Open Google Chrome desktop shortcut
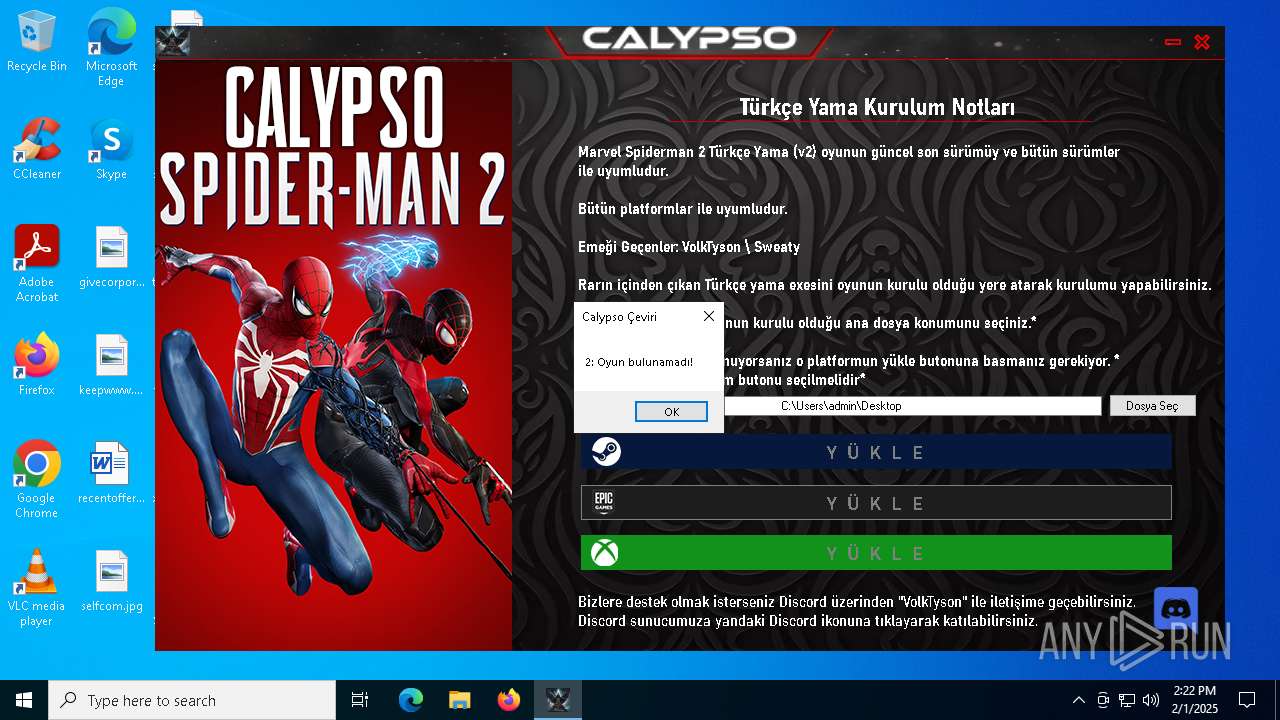The height and width of the screenshot is (720, 1280). click(x=37, y=480)
